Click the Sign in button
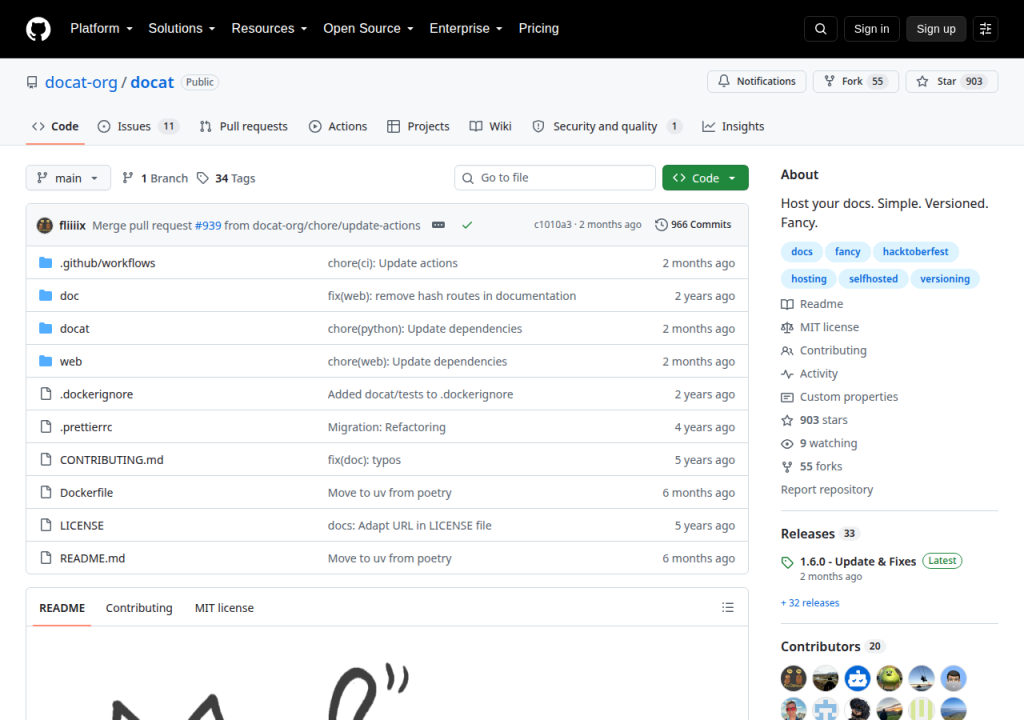This screenshot has width=1024, height=720. click(x=871, y=29)
